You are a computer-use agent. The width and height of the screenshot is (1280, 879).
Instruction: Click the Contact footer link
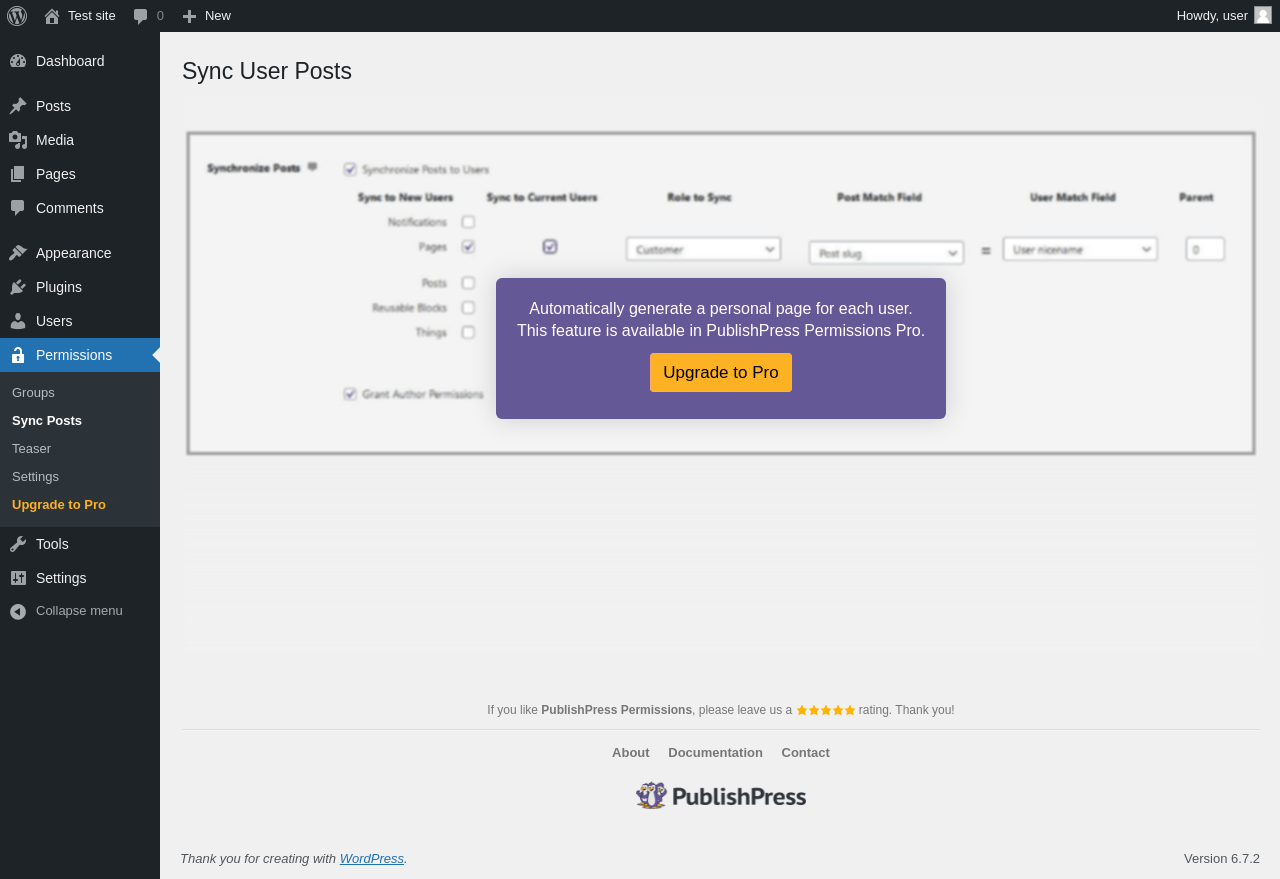tap(805, 753)
